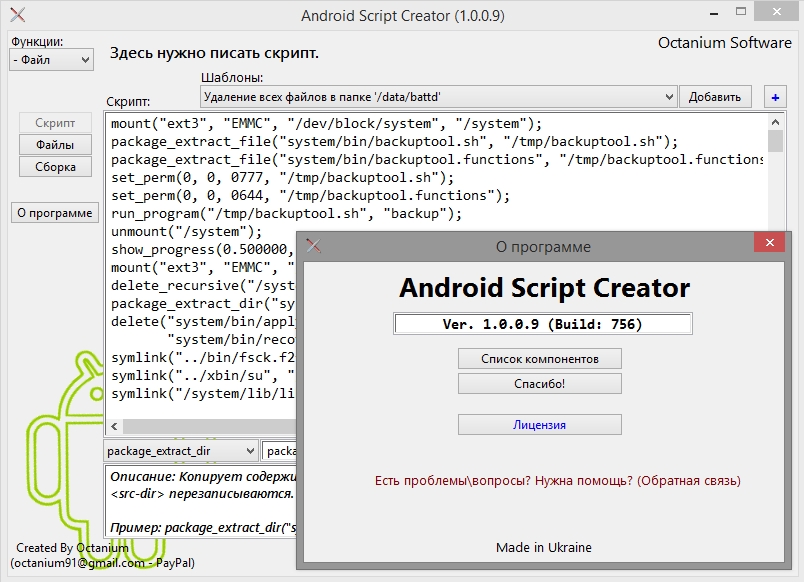The width and height of the screenshot is (804, 582).
Task: Open the package_extract_dir function dropdown
Action: pyautogui.click(x=180, y=451)
